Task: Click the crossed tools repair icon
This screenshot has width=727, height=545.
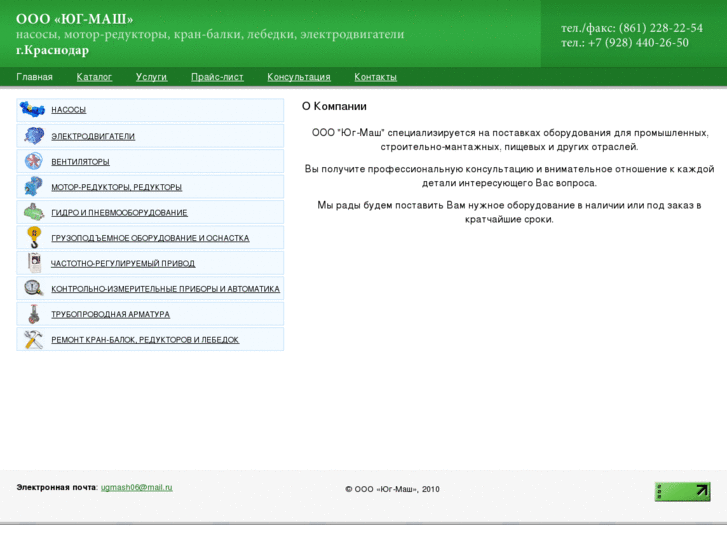Action: pyautogui.click(x=33, y=340)
